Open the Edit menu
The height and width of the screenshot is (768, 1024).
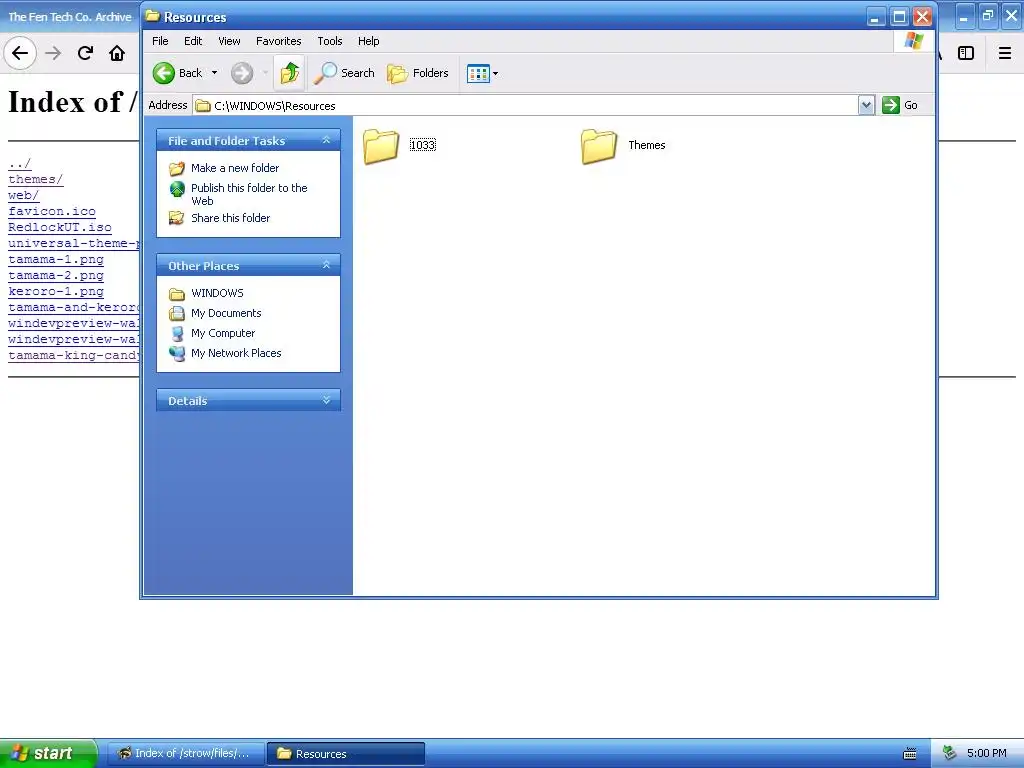tap(193, 41)
